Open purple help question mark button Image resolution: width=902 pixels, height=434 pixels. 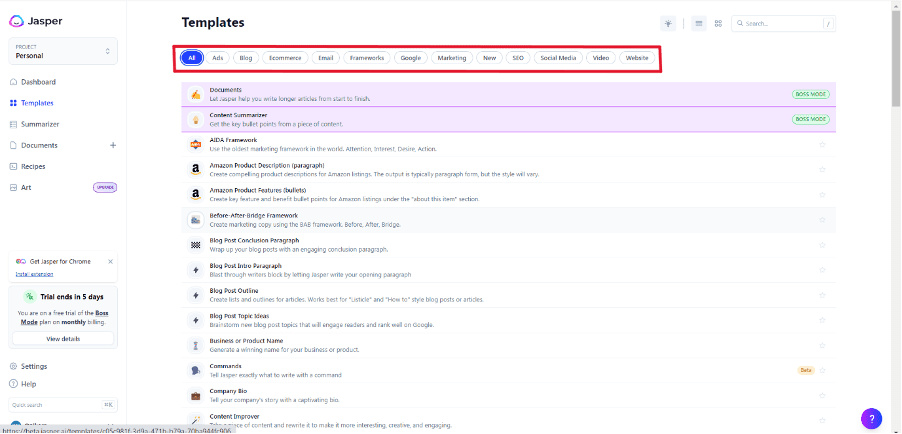tap(872, 418)
